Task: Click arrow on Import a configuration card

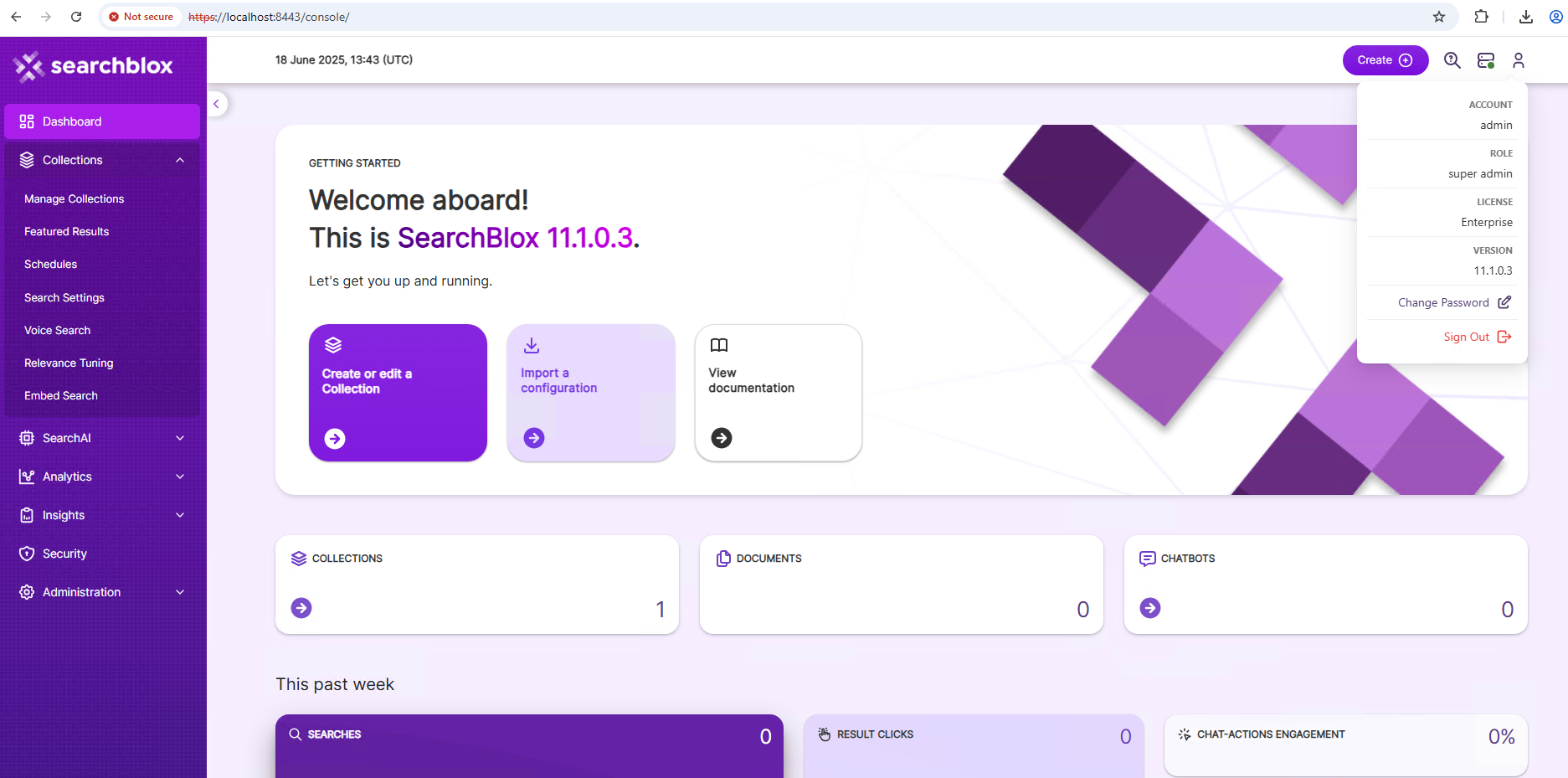Action: [x=534, y=438]
